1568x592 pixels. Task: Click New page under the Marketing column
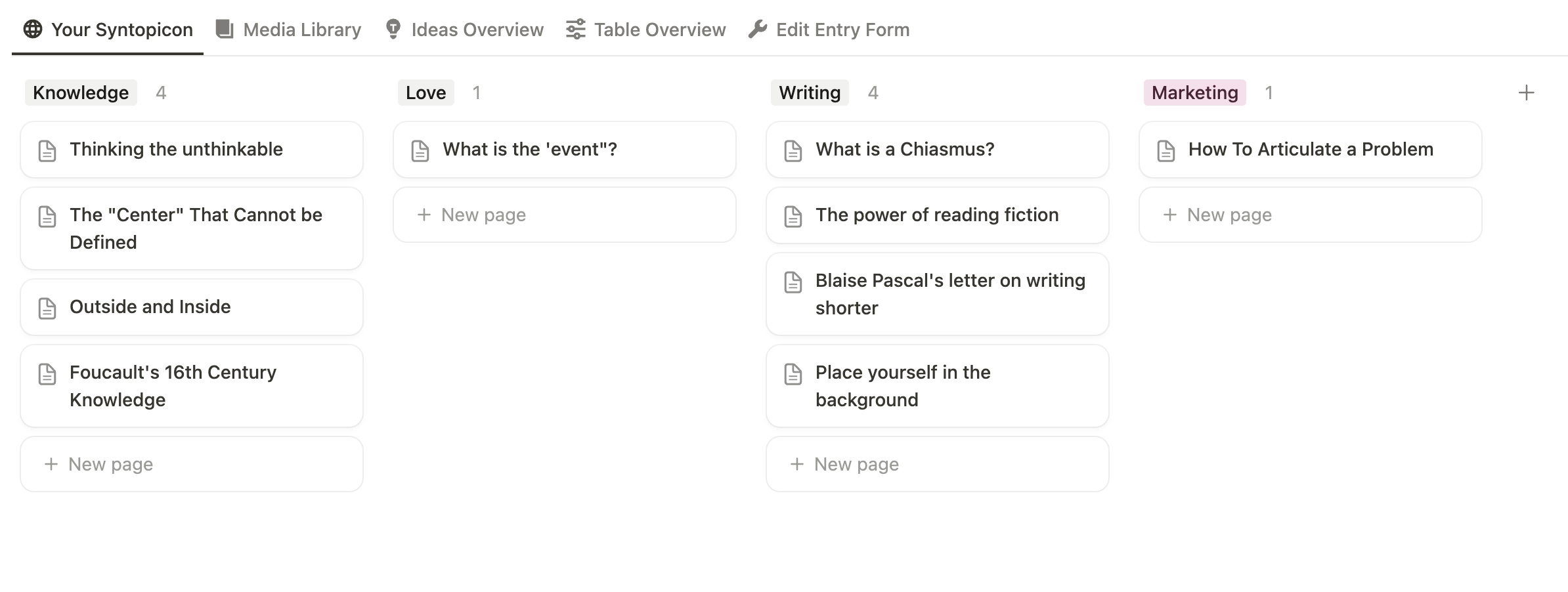[x=1309, y=215]
